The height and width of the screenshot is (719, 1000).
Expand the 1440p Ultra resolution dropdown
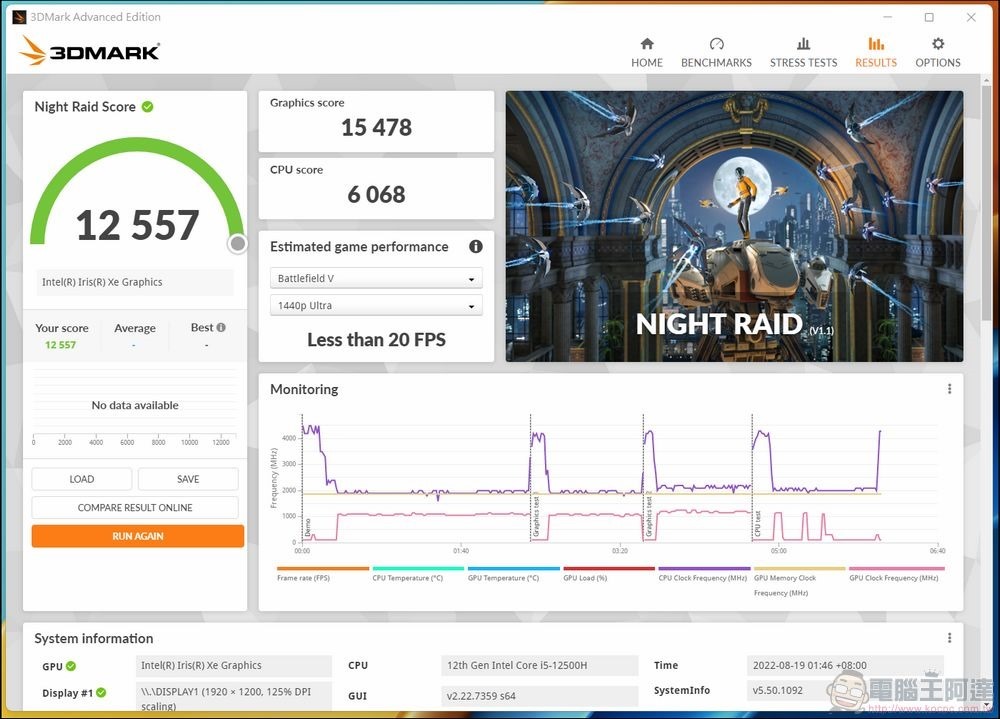click(376, 306)
